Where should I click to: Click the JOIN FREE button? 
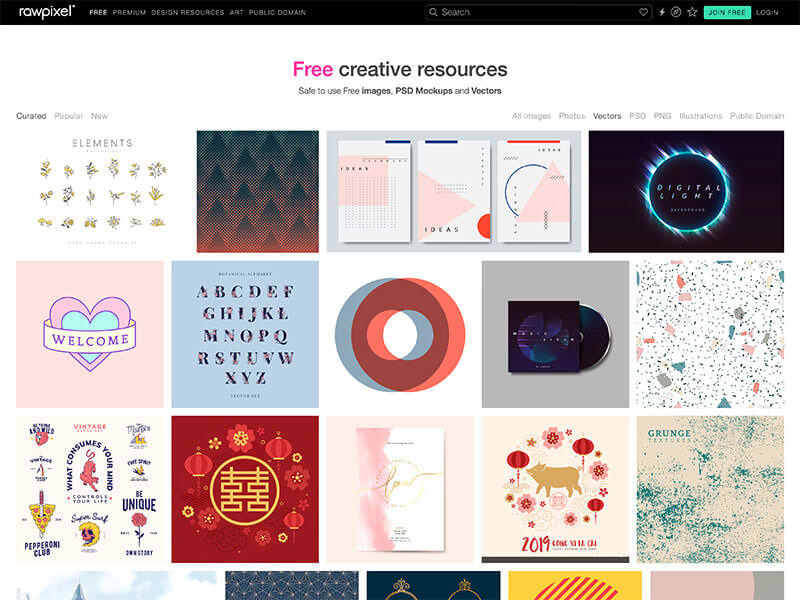point(727,12)
